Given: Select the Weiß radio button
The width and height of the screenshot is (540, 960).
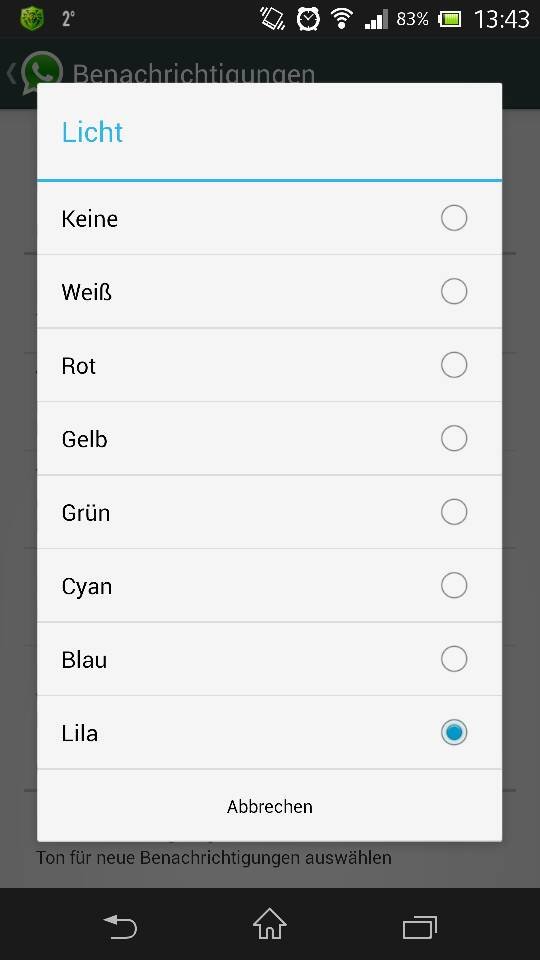Looking at the screenshot, I should [454, 291].
